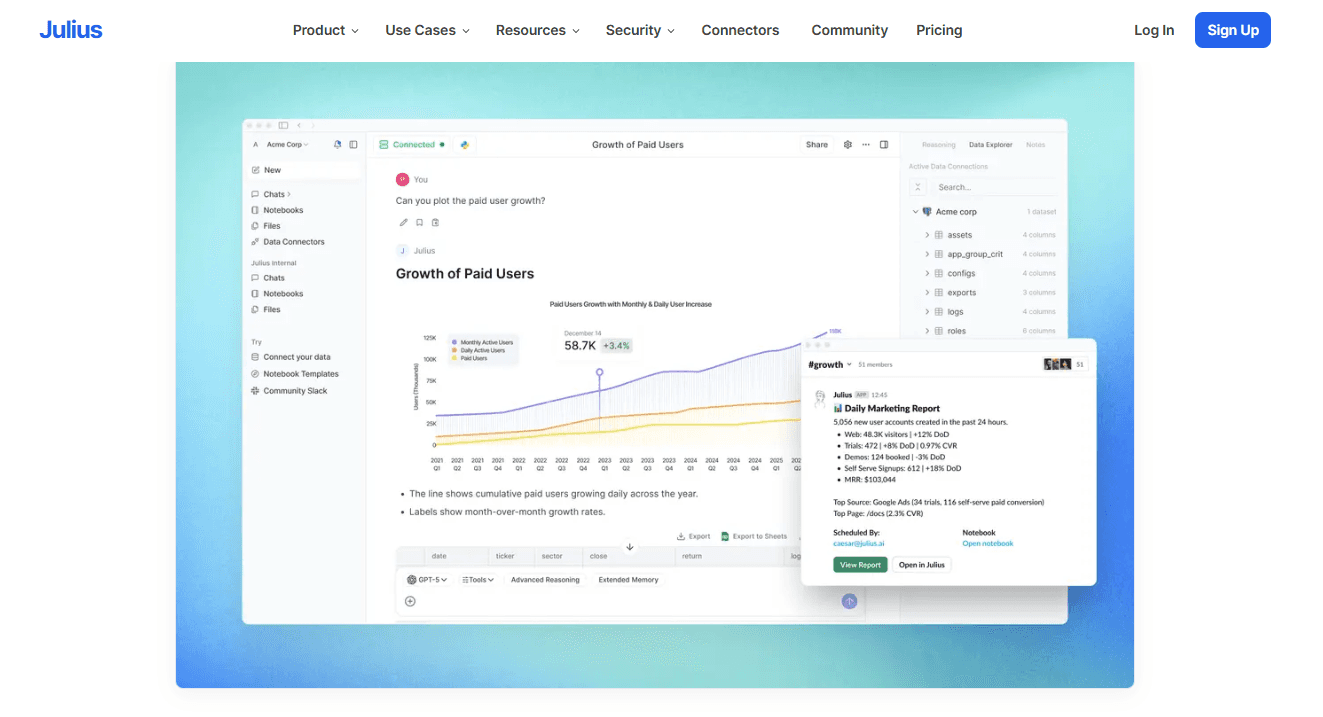Open Files under Julius Internal
1323x717 pixels.
[266, 310]
